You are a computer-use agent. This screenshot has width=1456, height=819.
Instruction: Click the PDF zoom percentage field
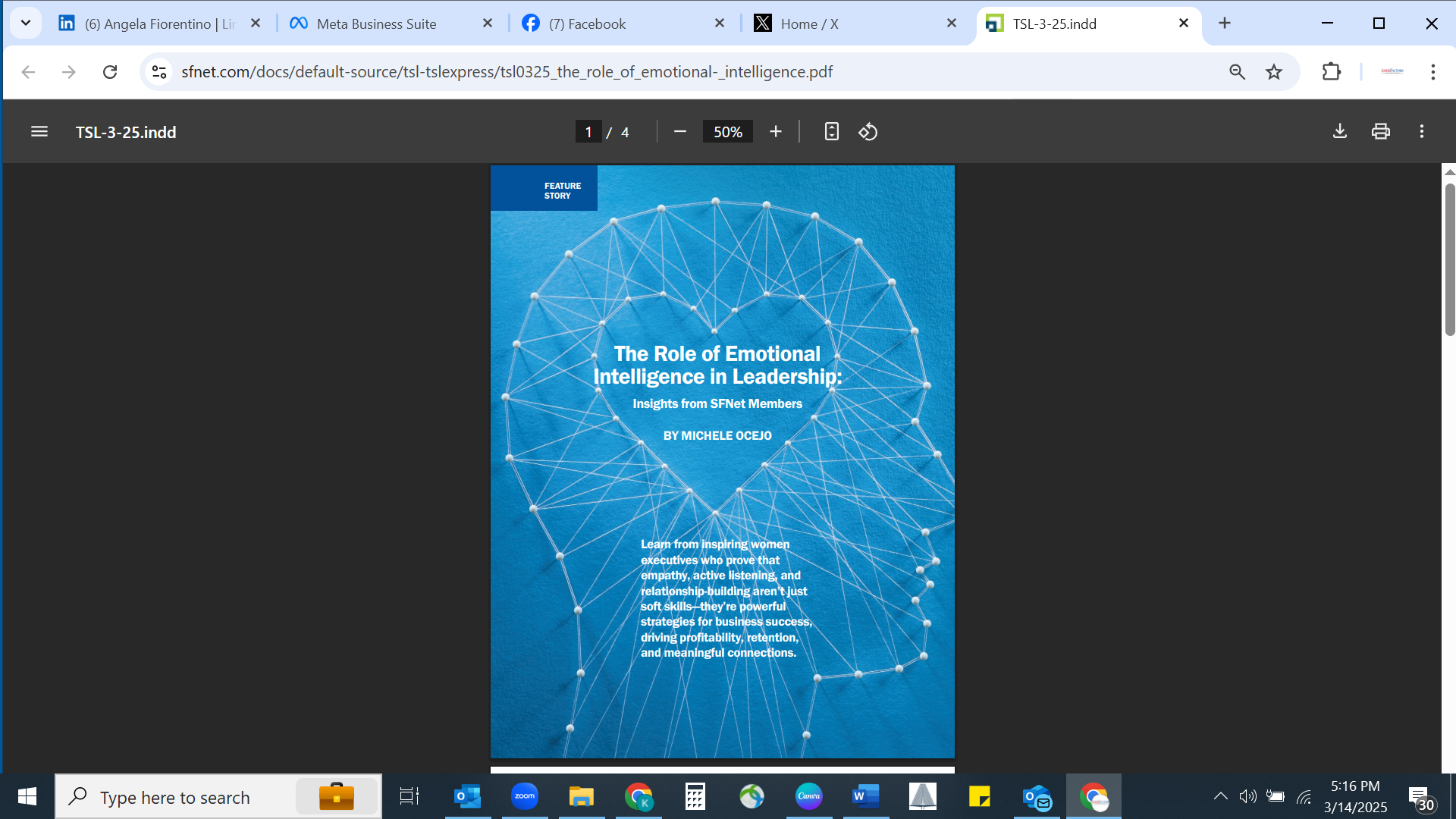point(727,132)
